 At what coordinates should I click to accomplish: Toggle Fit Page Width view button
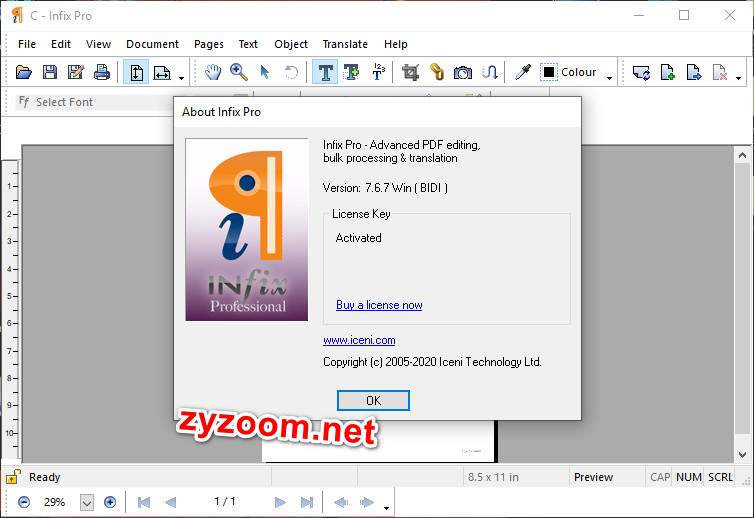(162, 72)
